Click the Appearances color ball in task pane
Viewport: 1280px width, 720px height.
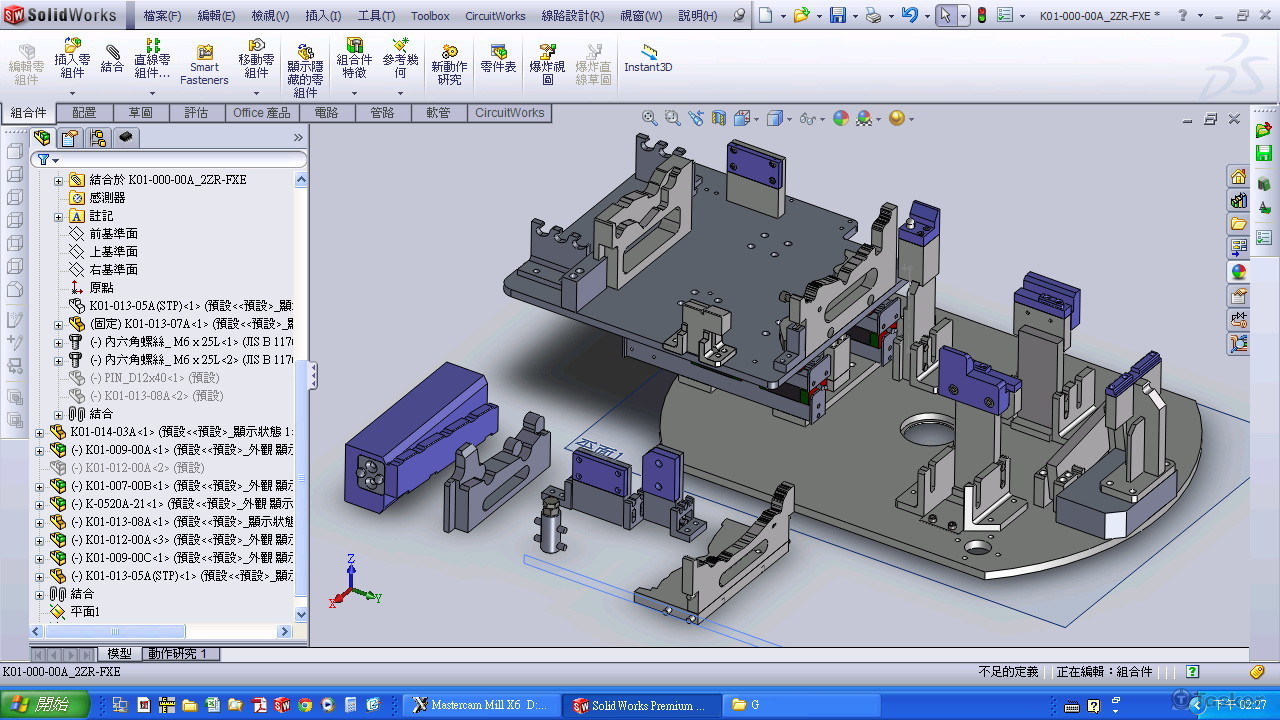tap(1238, 271)
